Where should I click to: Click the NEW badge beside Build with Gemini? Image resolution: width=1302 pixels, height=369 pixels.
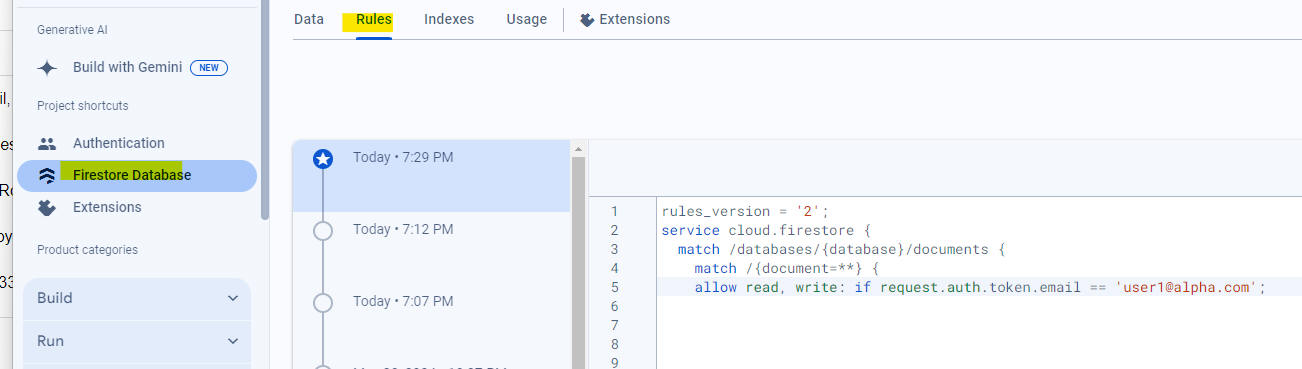(x=209, y=68)
